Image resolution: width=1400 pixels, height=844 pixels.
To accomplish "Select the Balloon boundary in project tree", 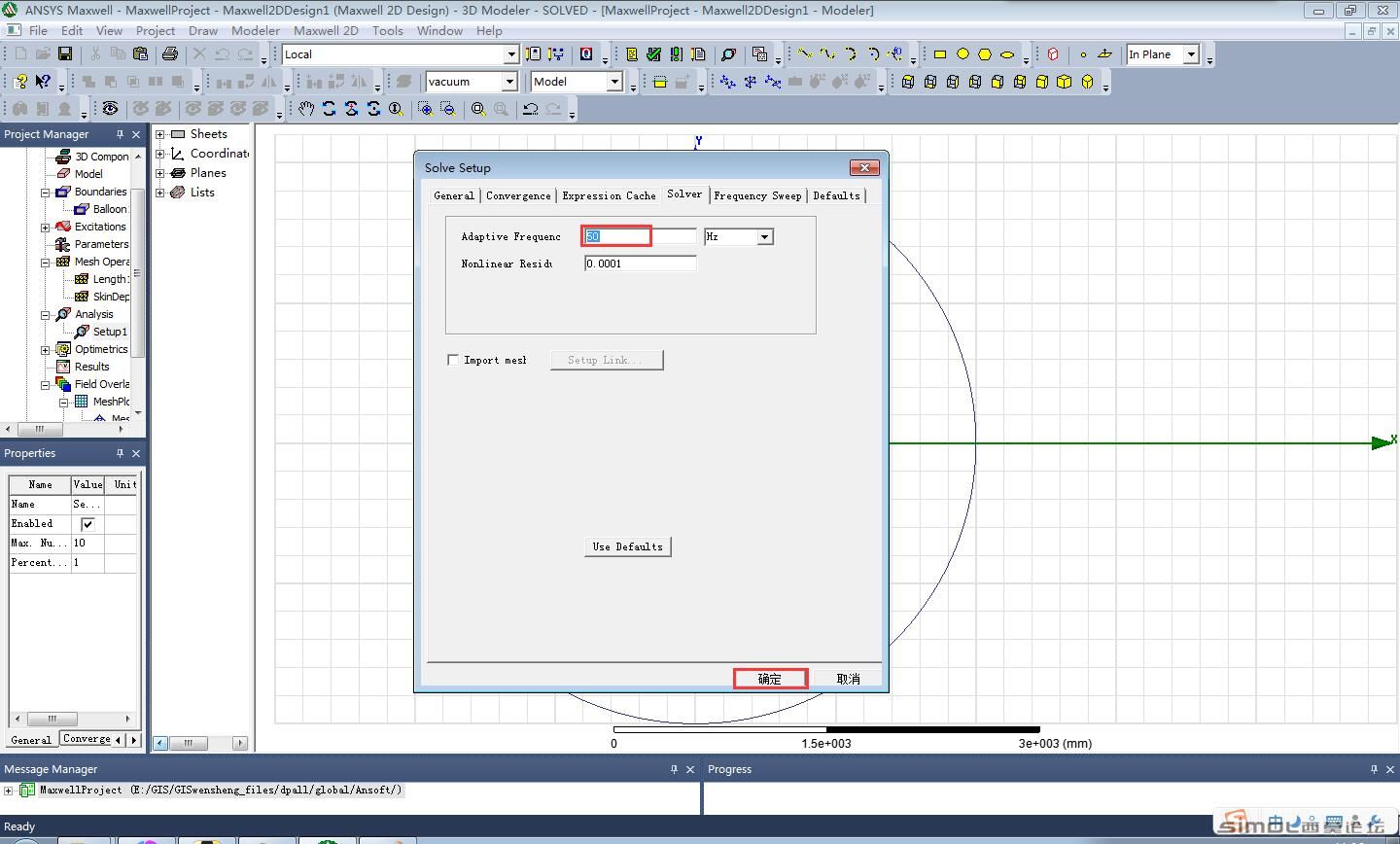I will (x=110, y=209).
